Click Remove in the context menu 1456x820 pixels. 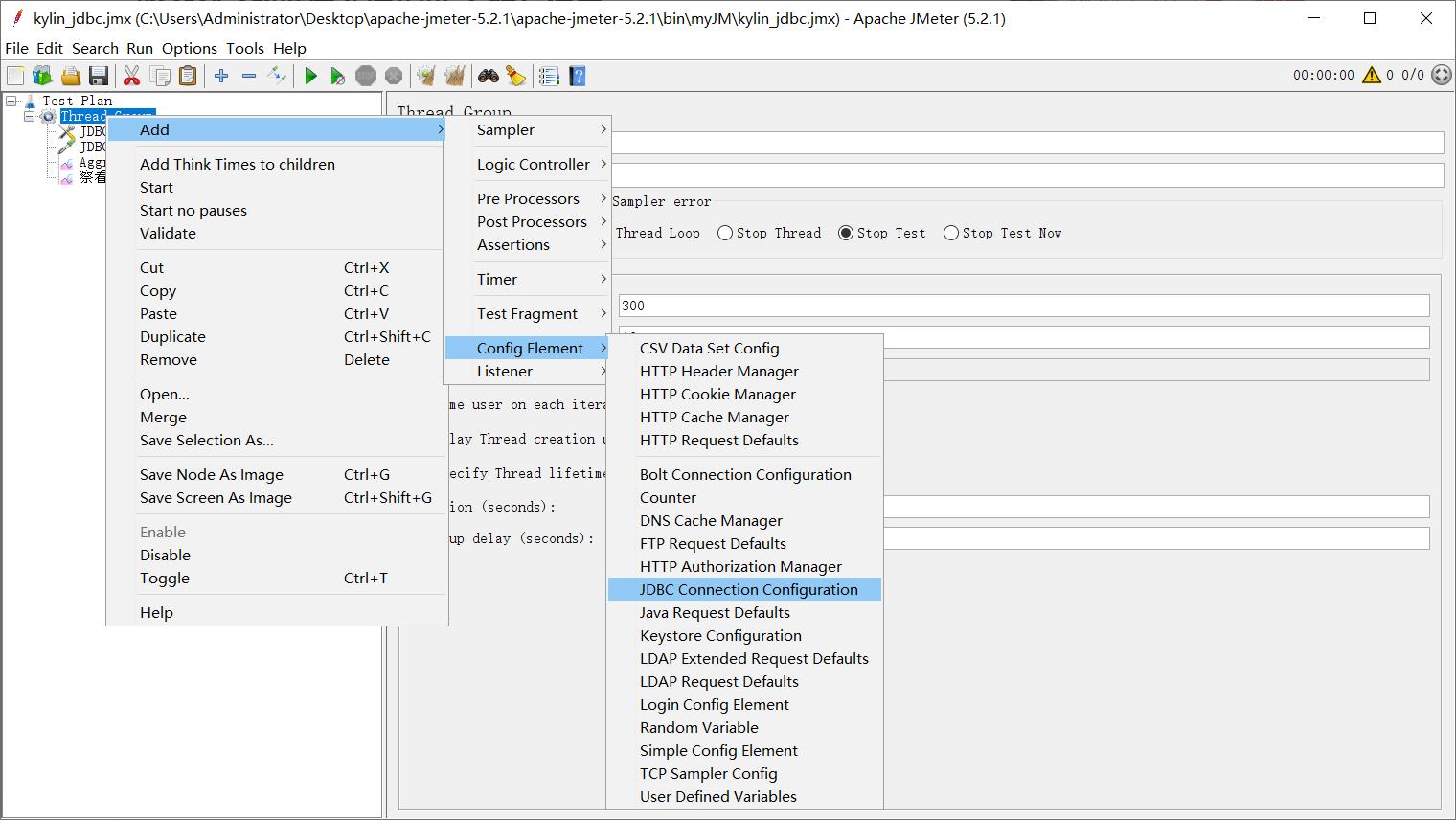[277, 359]
